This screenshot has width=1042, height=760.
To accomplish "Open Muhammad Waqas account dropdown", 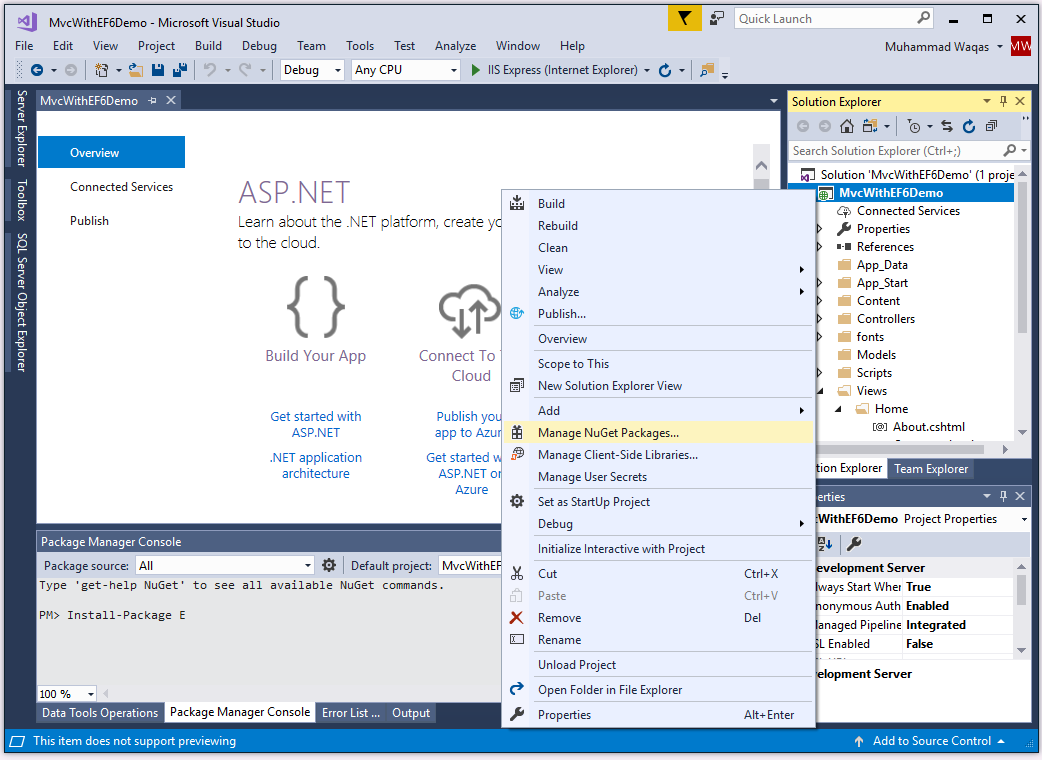I will [999, 47].
